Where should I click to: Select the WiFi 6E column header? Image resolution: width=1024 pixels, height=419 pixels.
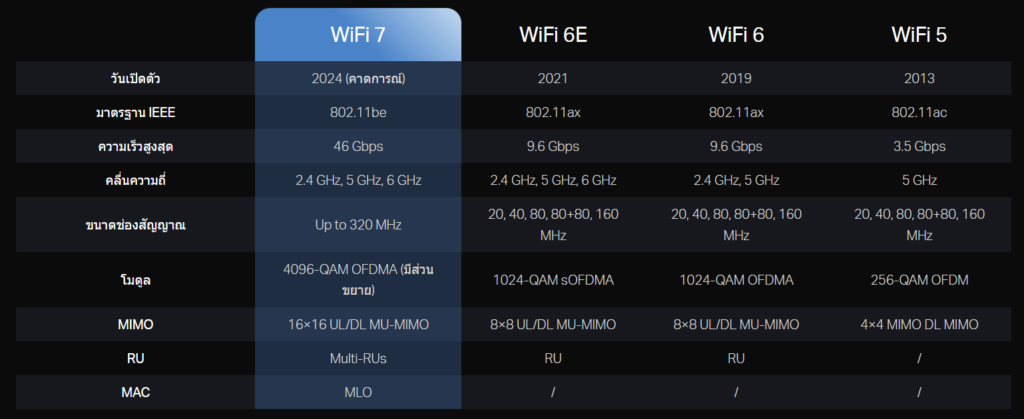click(x=553, y=35)
